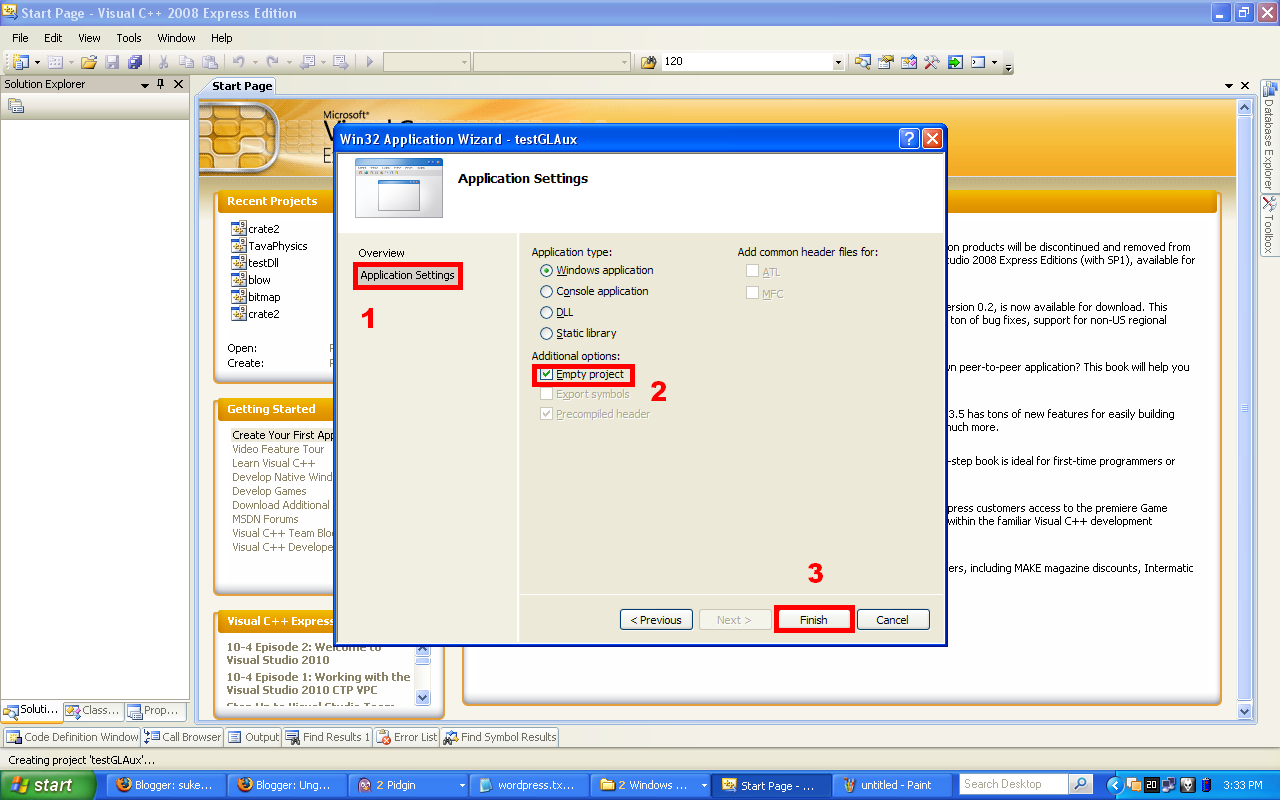The height and width of the screenshot is (800, 1280).
Task: Expand the New Project button dropdown arrow
Action: click(37, 62)
